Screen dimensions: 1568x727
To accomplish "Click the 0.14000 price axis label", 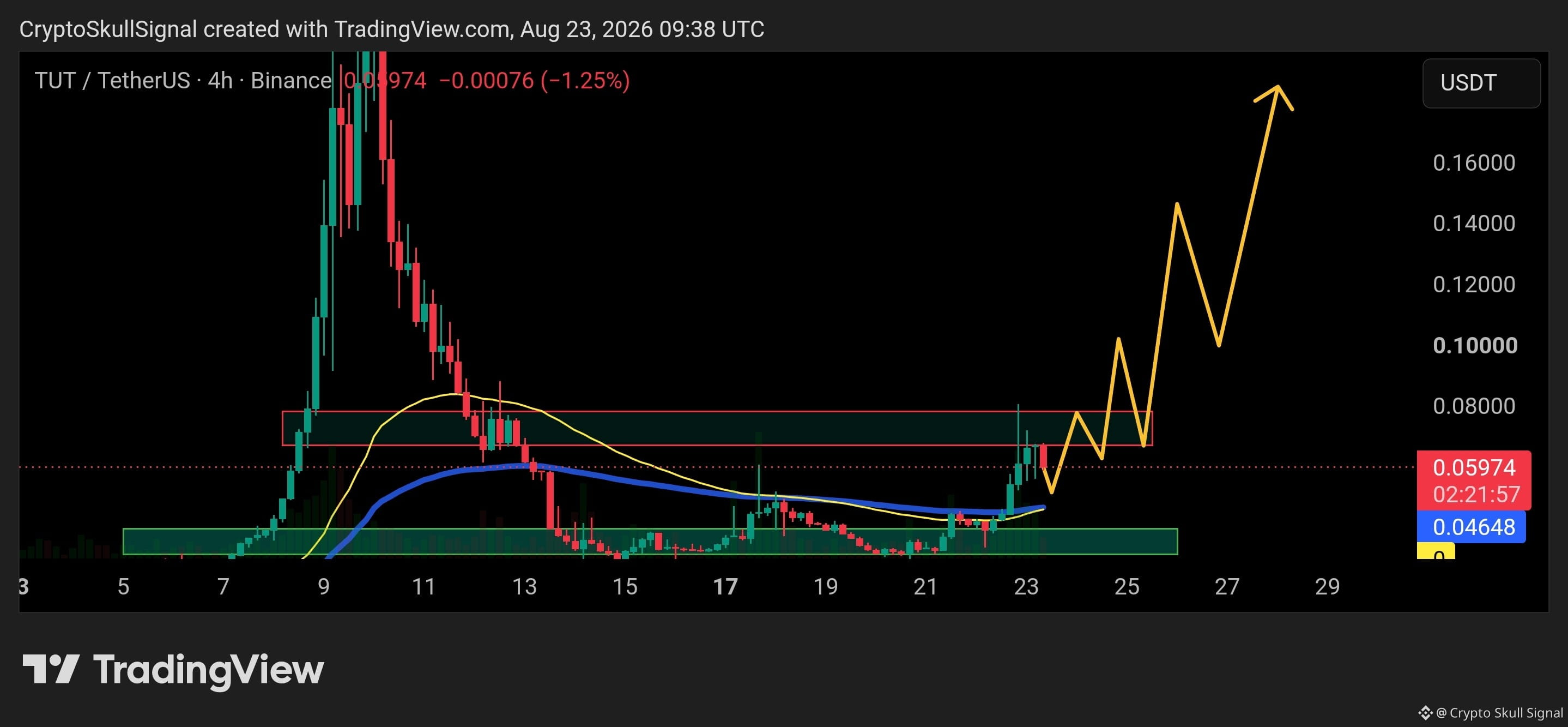I will coord(1474,224).
